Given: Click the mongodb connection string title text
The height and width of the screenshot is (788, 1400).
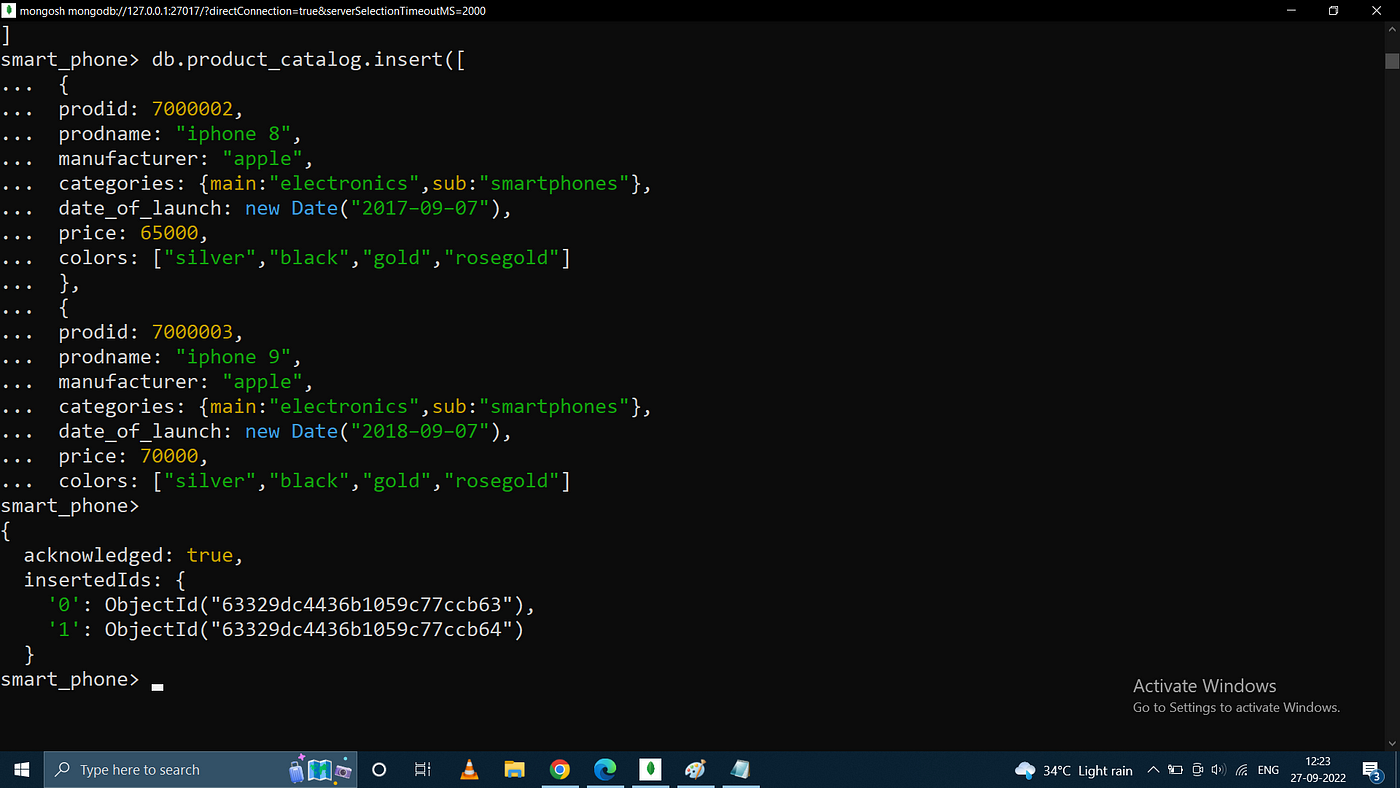Looking at the screenshot, I should coord(253,10).
